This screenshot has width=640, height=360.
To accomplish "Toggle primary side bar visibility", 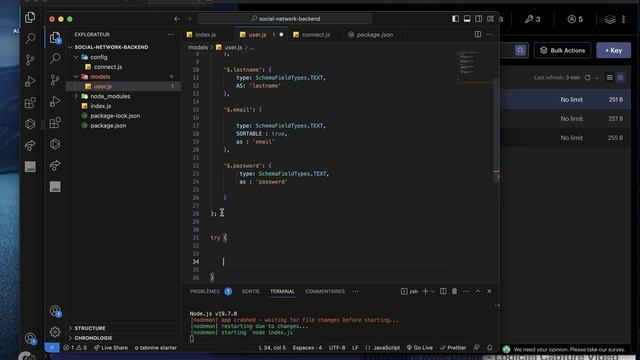I will (x=455, y=19).
